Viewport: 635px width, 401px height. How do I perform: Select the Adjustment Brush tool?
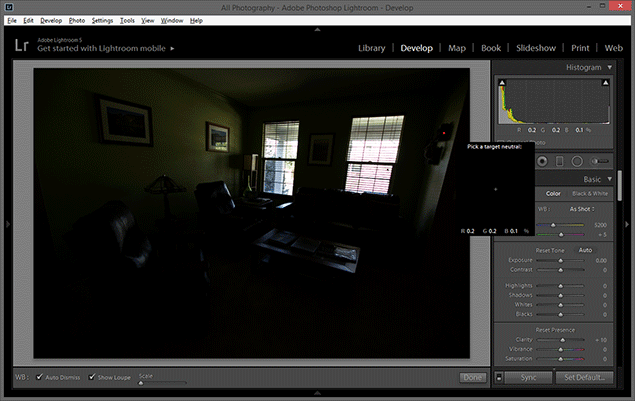(x=600, y=160)
